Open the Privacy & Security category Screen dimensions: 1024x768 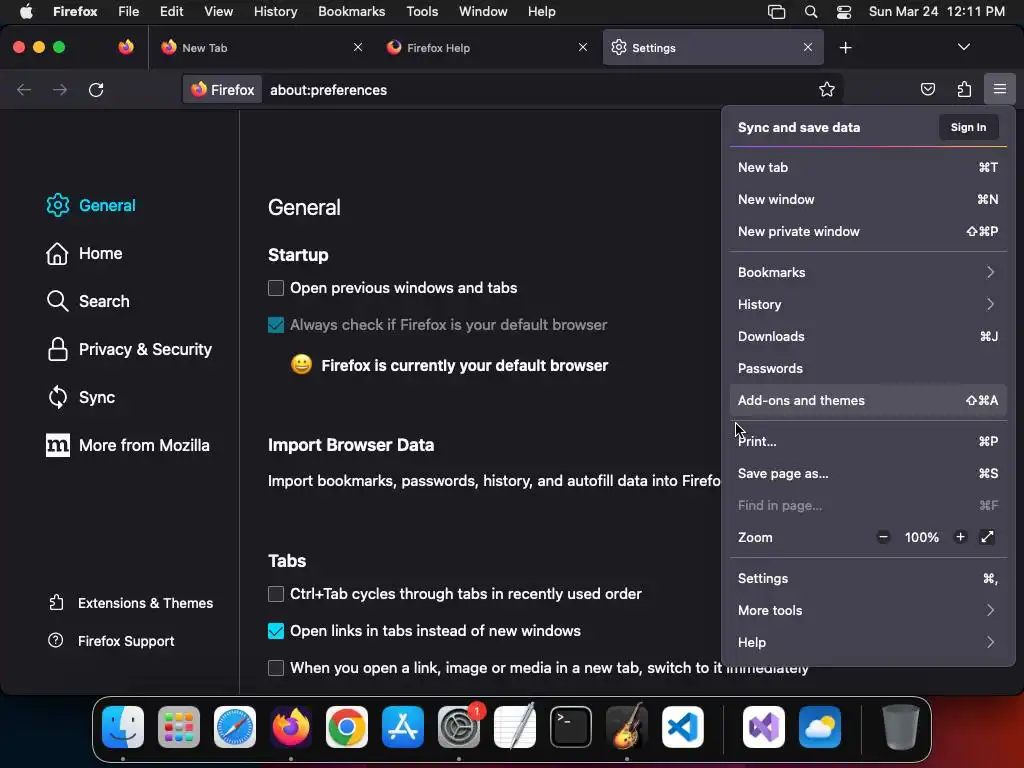[129, 349]
